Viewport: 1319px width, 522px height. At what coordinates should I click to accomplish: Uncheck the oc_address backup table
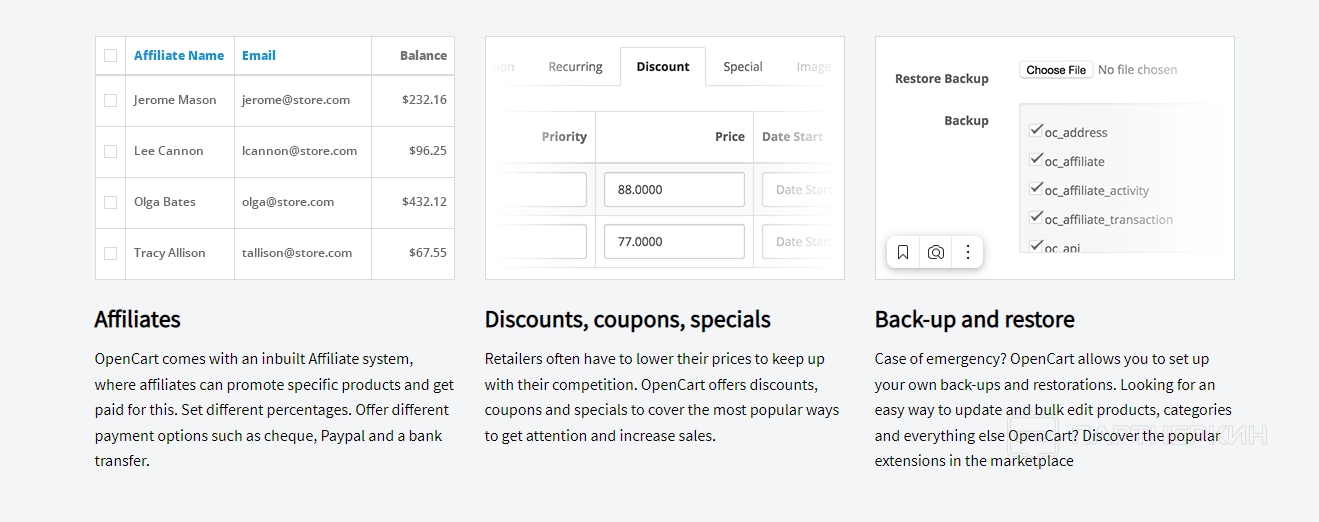[1036, 130]
